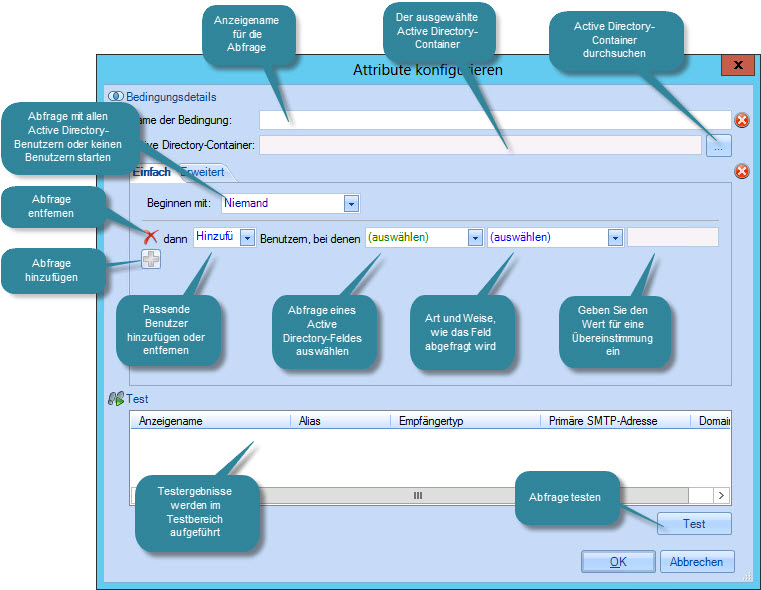Click the match value input field
The image size is (761, 590).
point(673,237)
